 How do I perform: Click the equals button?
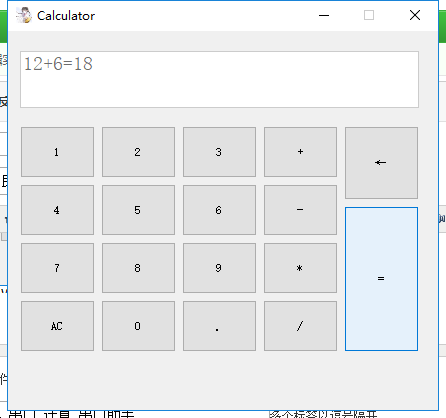click(381, 279)
